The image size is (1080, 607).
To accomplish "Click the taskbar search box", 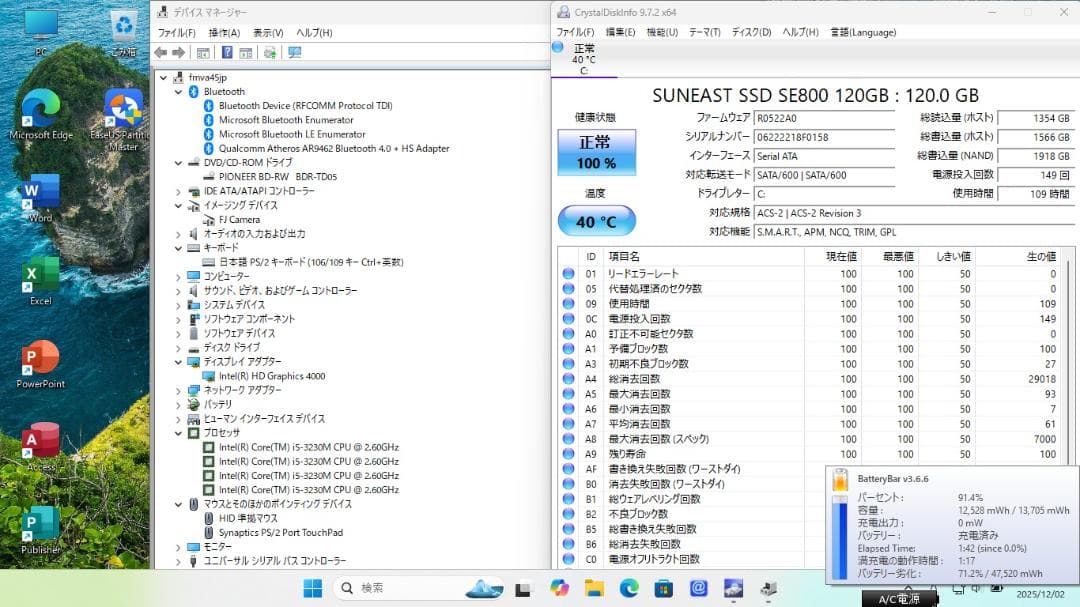I will (x=390, y=590).
